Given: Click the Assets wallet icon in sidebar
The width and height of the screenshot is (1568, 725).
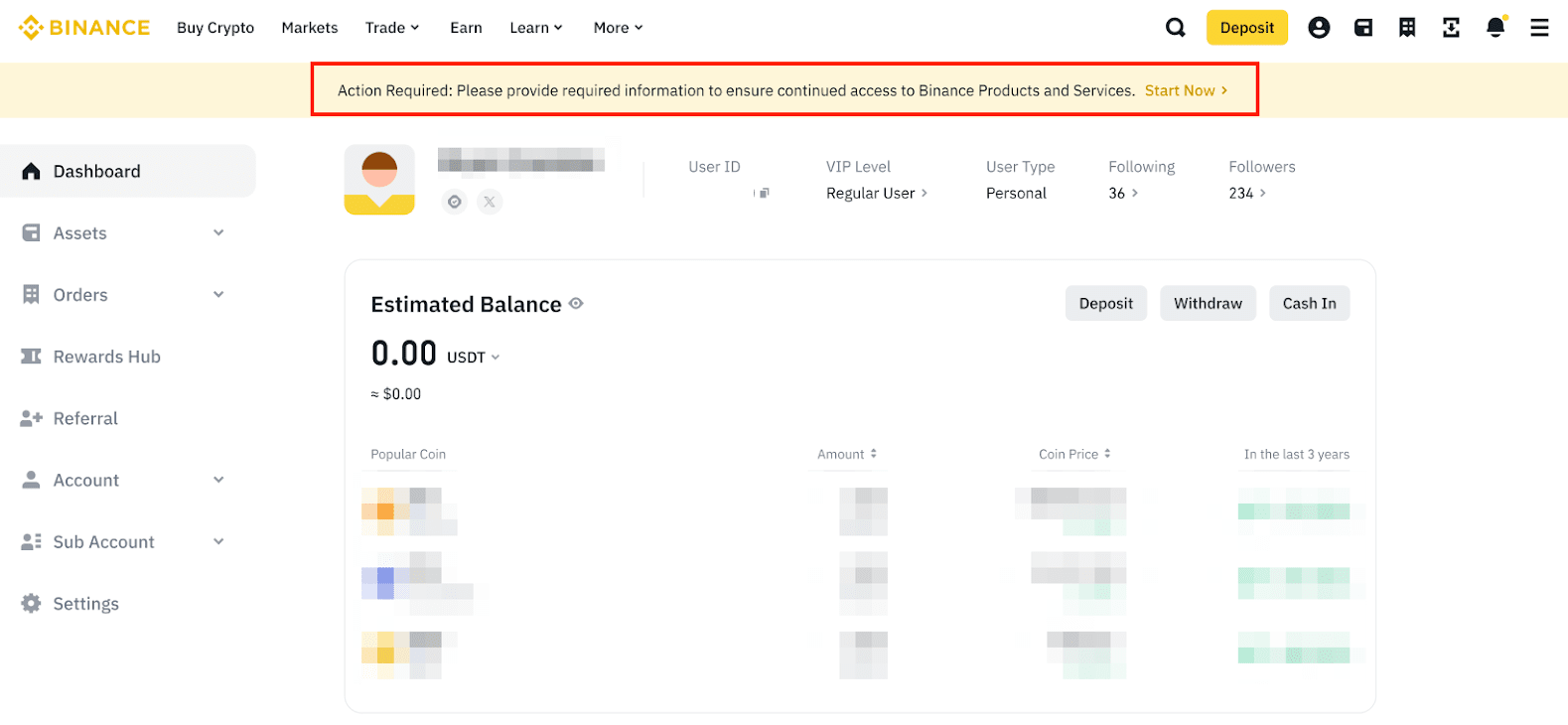Looking at the screenshot, I should tap(32, 233).
